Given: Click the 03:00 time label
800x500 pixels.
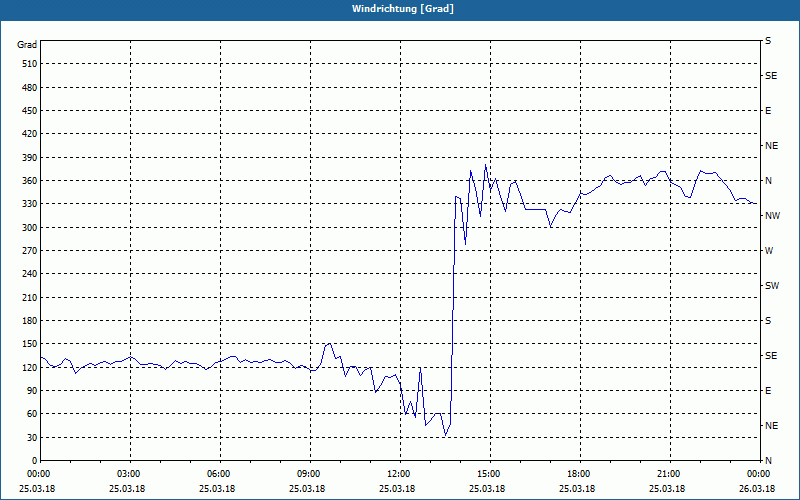Looking at the screenshot, I should 130,474.
